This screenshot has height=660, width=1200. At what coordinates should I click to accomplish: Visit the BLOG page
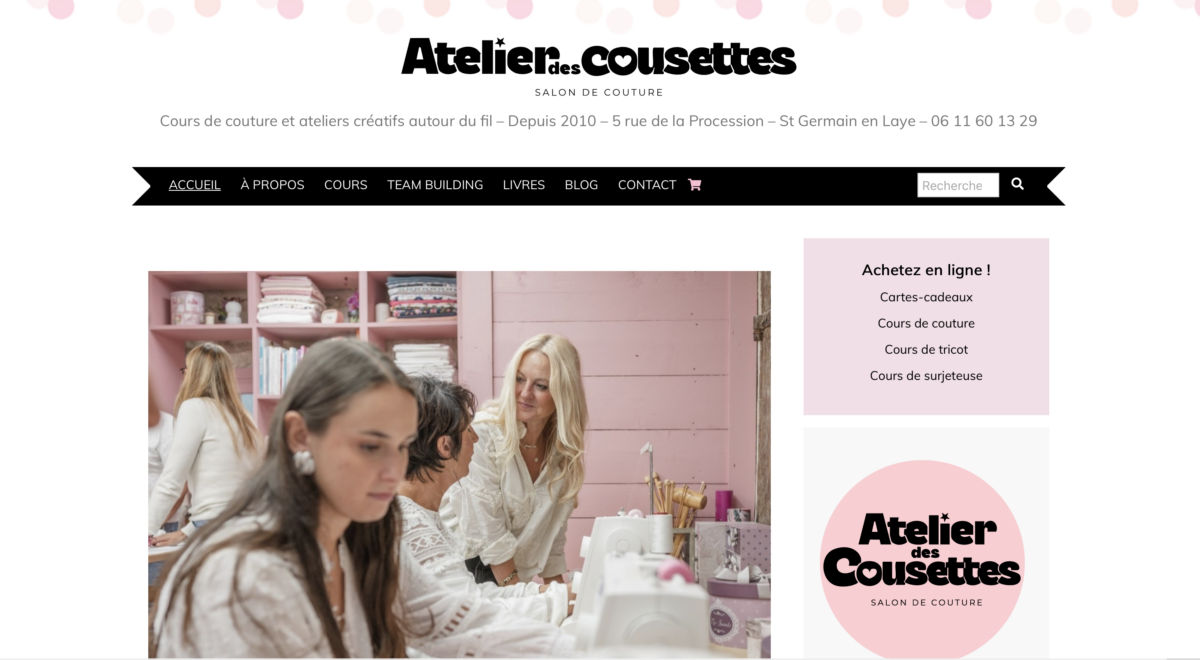click(581, 185)
